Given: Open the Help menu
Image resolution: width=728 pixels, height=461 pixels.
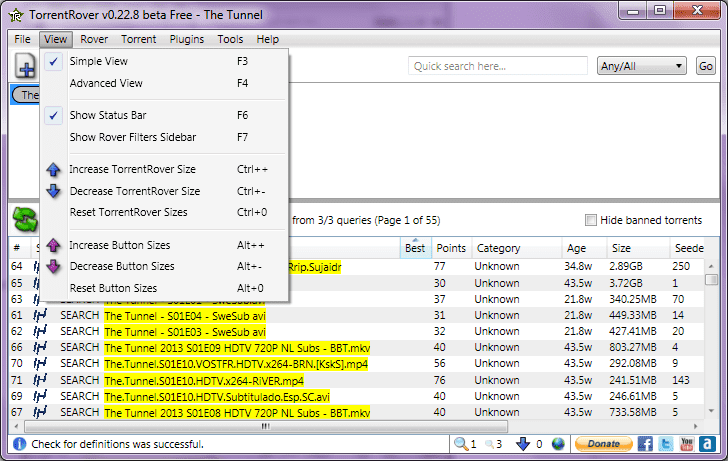Looking at the screenshot, I should coord(267,39).
